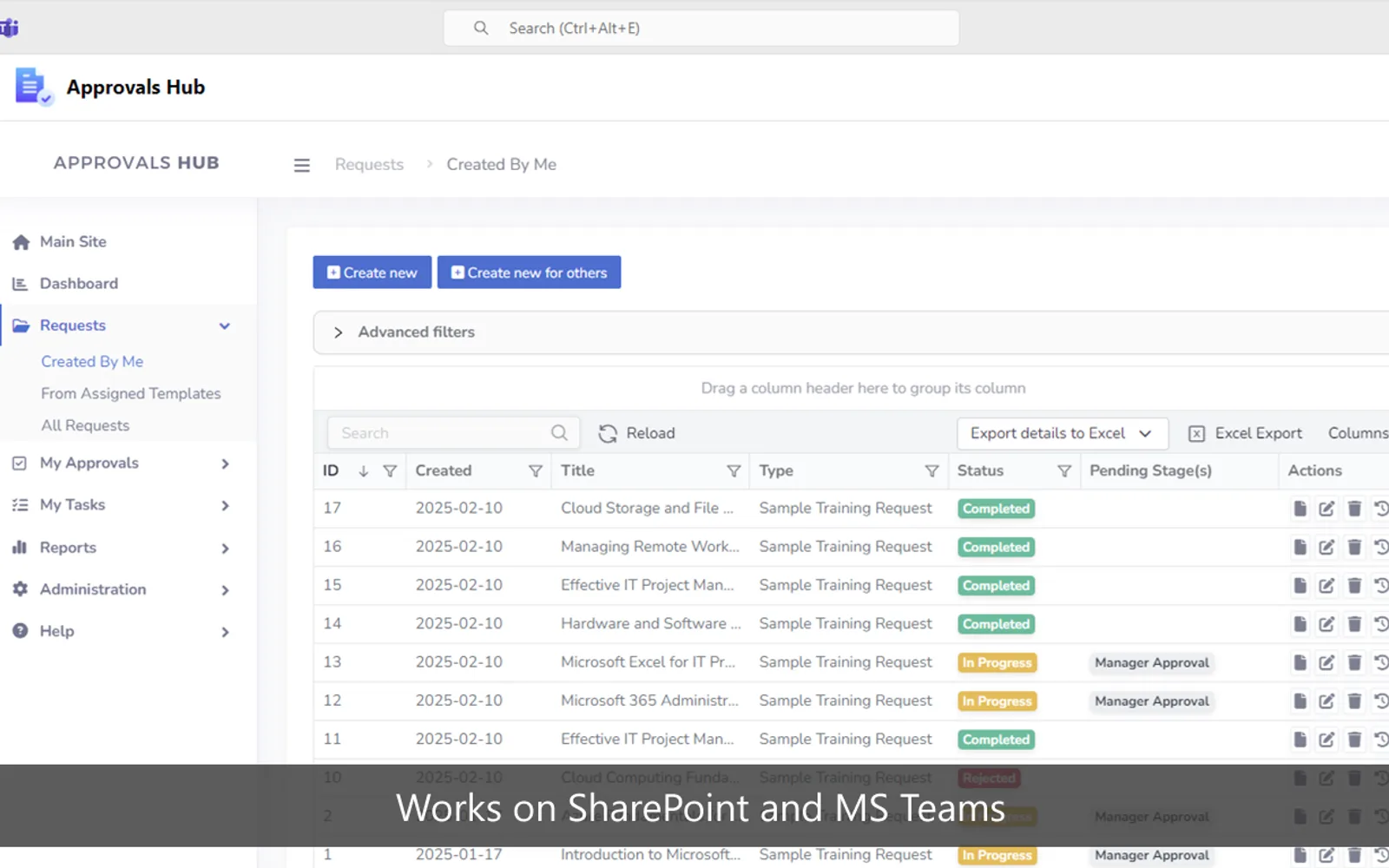Image resolution: width=1389 pixels, height=868 pixels.
Task: View document icon for request 17
Action: tap(1300, 509)
